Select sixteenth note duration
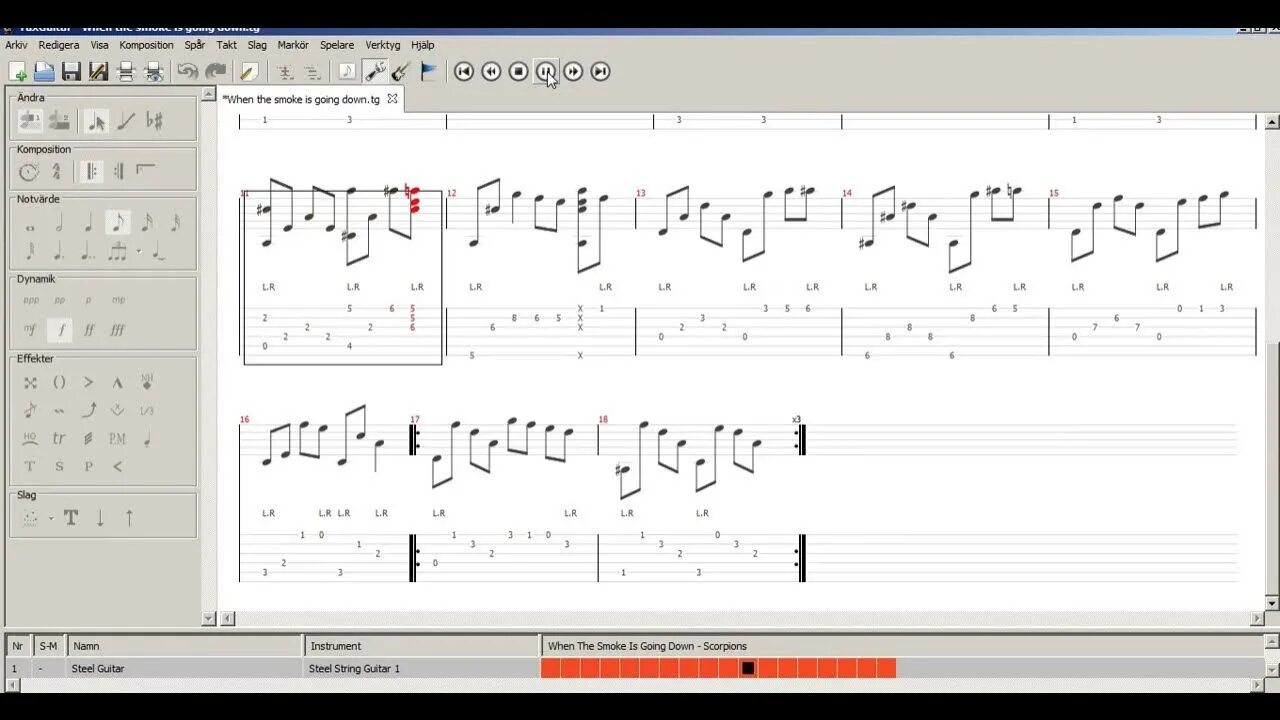The height and width of the screenshot is (720, 1280). tap(146, 223)
